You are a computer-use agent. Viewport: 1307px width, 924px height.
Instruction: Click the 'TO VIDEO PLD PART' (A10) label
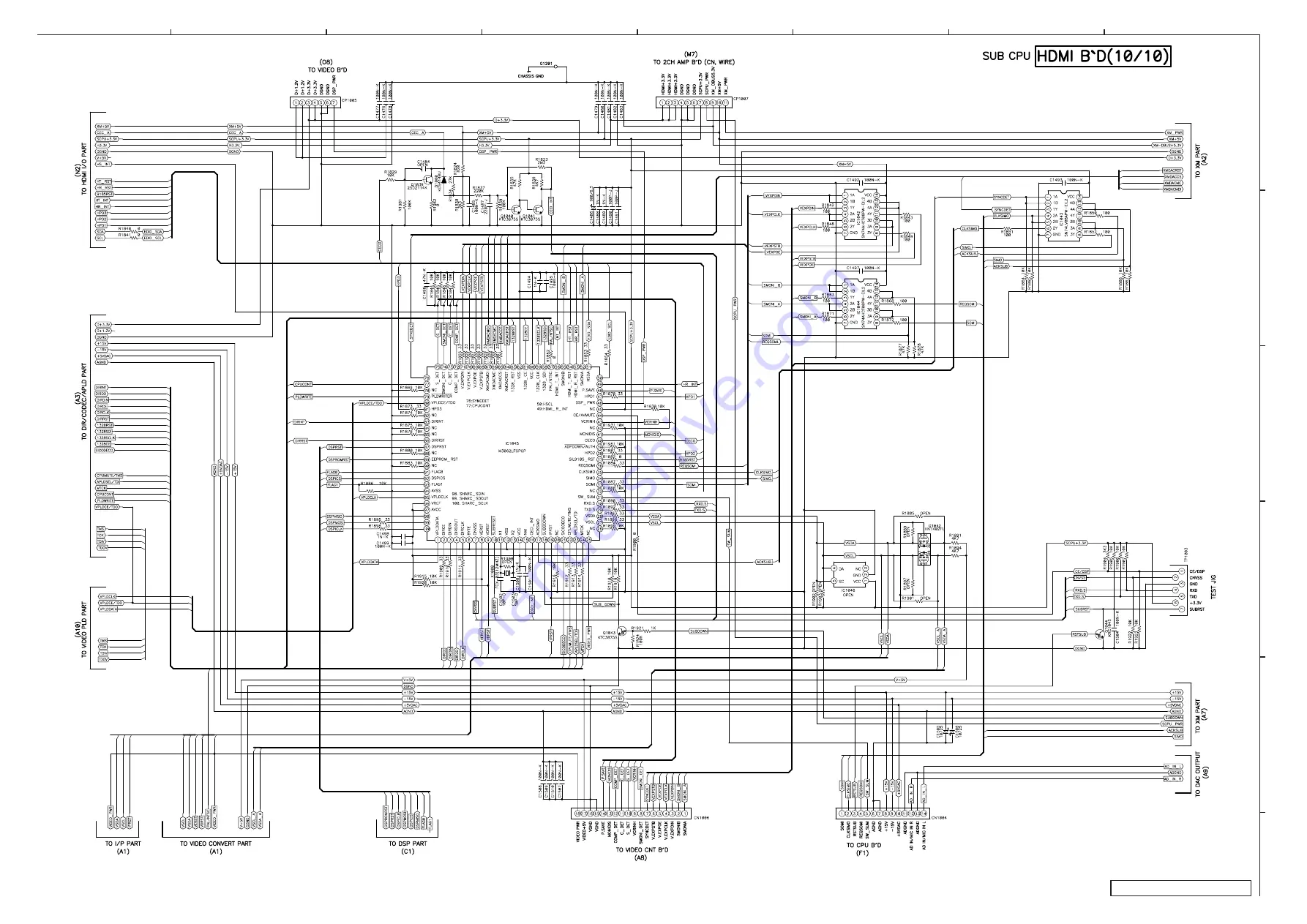tap(84, 631)
